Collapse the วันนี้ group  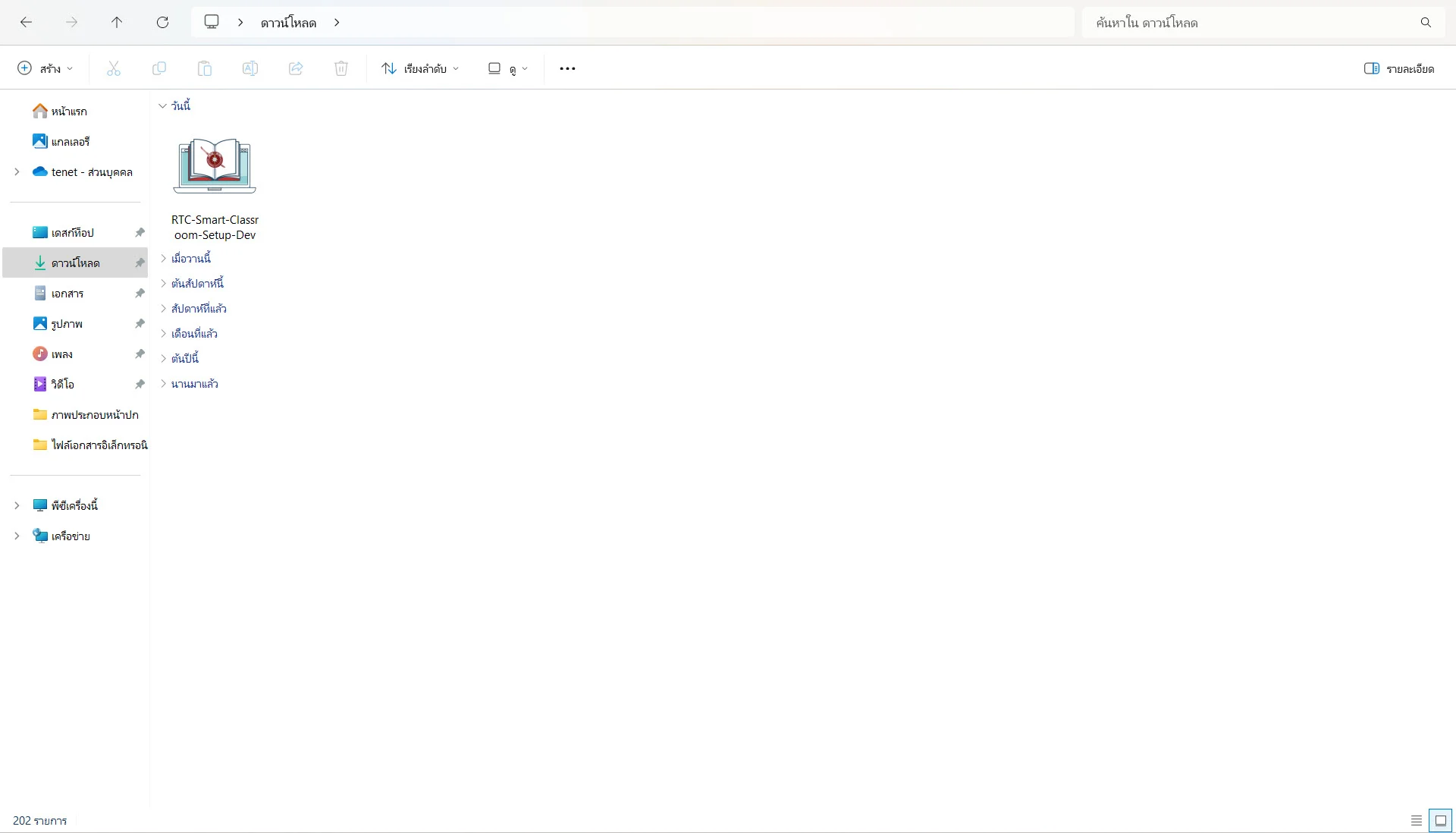[x=162, y=106]
